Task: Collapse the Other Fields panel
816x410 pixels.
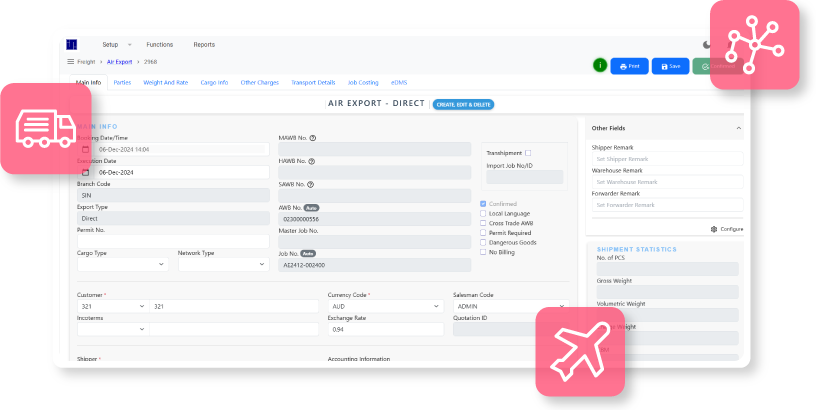Action: (x=739, y=128)
